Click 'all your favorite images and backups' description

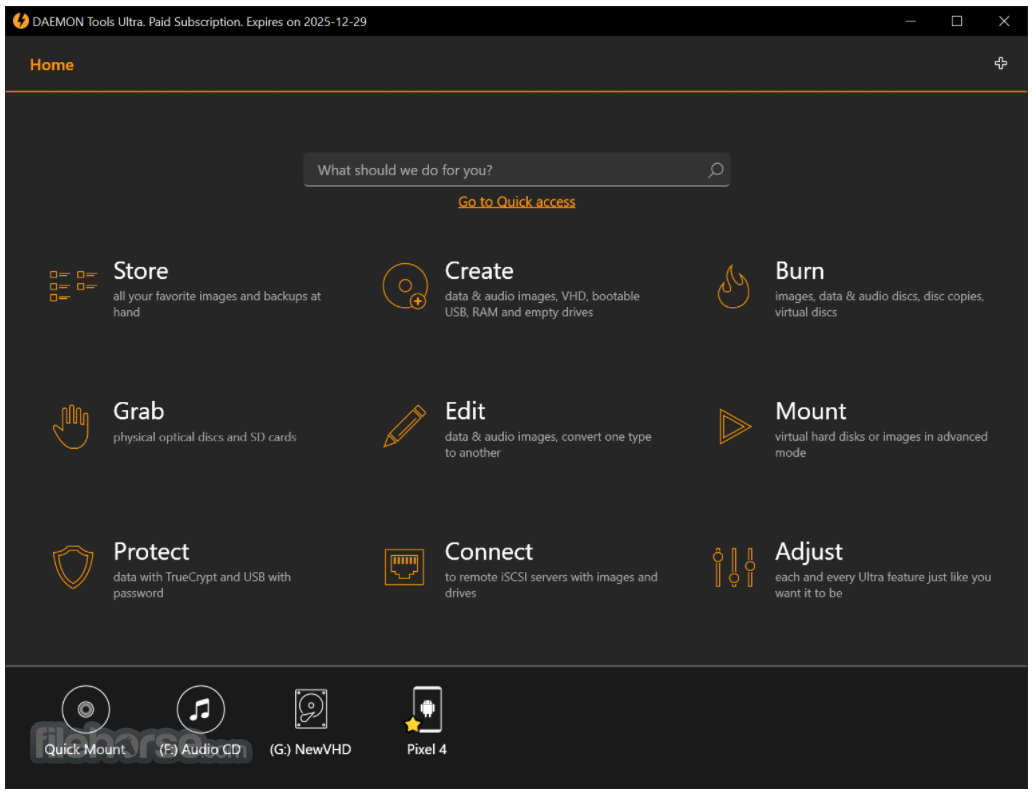tap(217, 304)
